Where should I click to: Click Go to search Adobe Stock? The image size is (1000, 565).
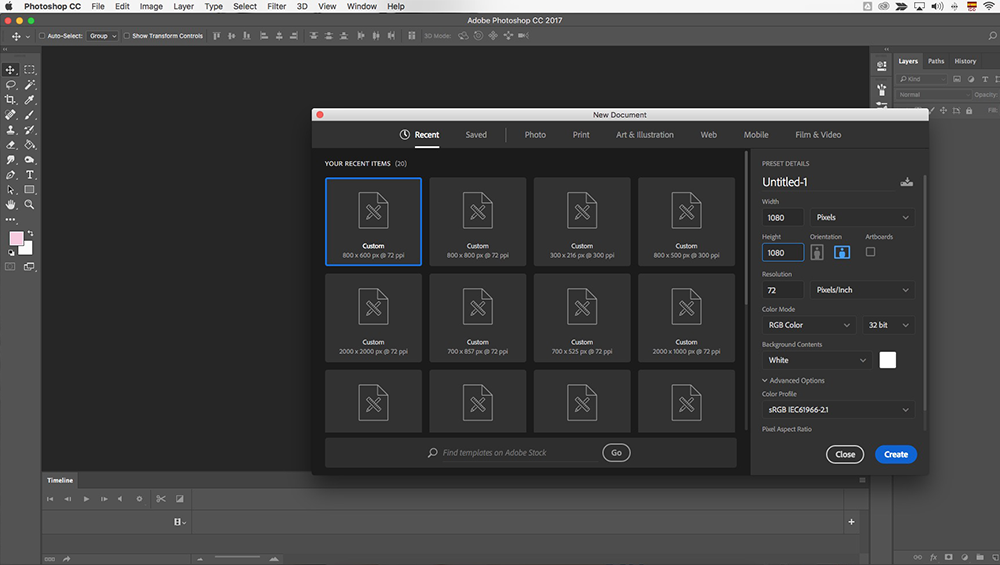click(616, 453)
